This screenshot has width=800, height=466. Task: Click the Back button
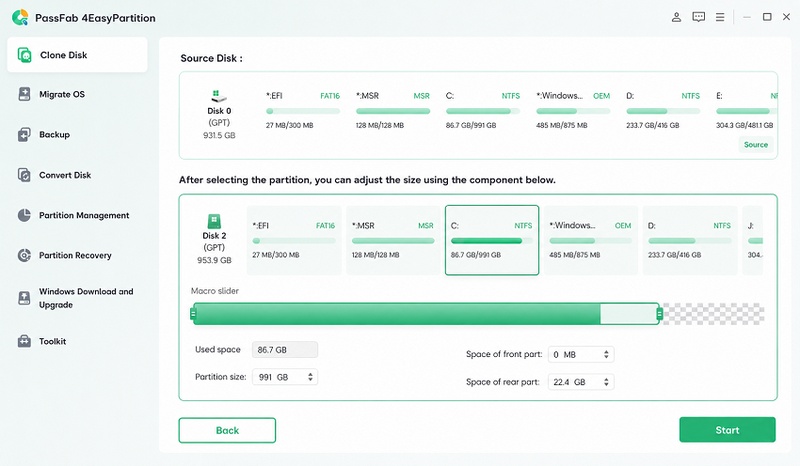227,430
